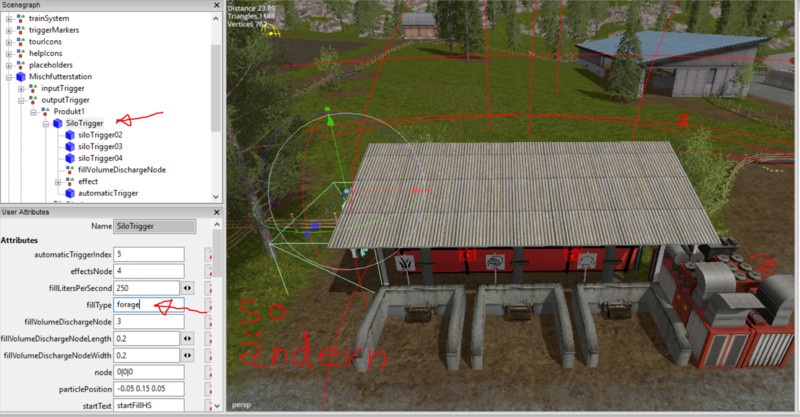The image size is (800, 417).
Task: Click the red remove button beside effectsNode
Action: click(x=210, y=272)
